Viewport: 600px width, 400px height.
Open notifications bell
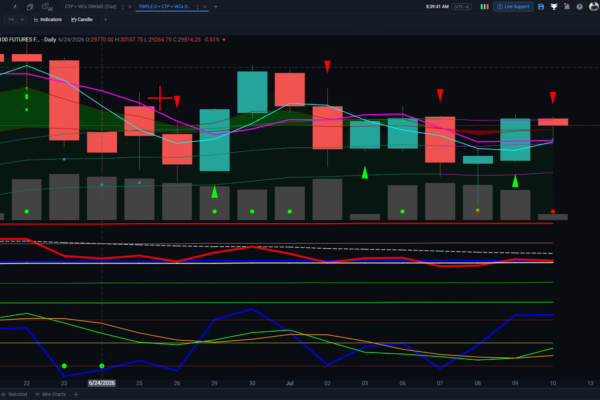click(567, 7)
